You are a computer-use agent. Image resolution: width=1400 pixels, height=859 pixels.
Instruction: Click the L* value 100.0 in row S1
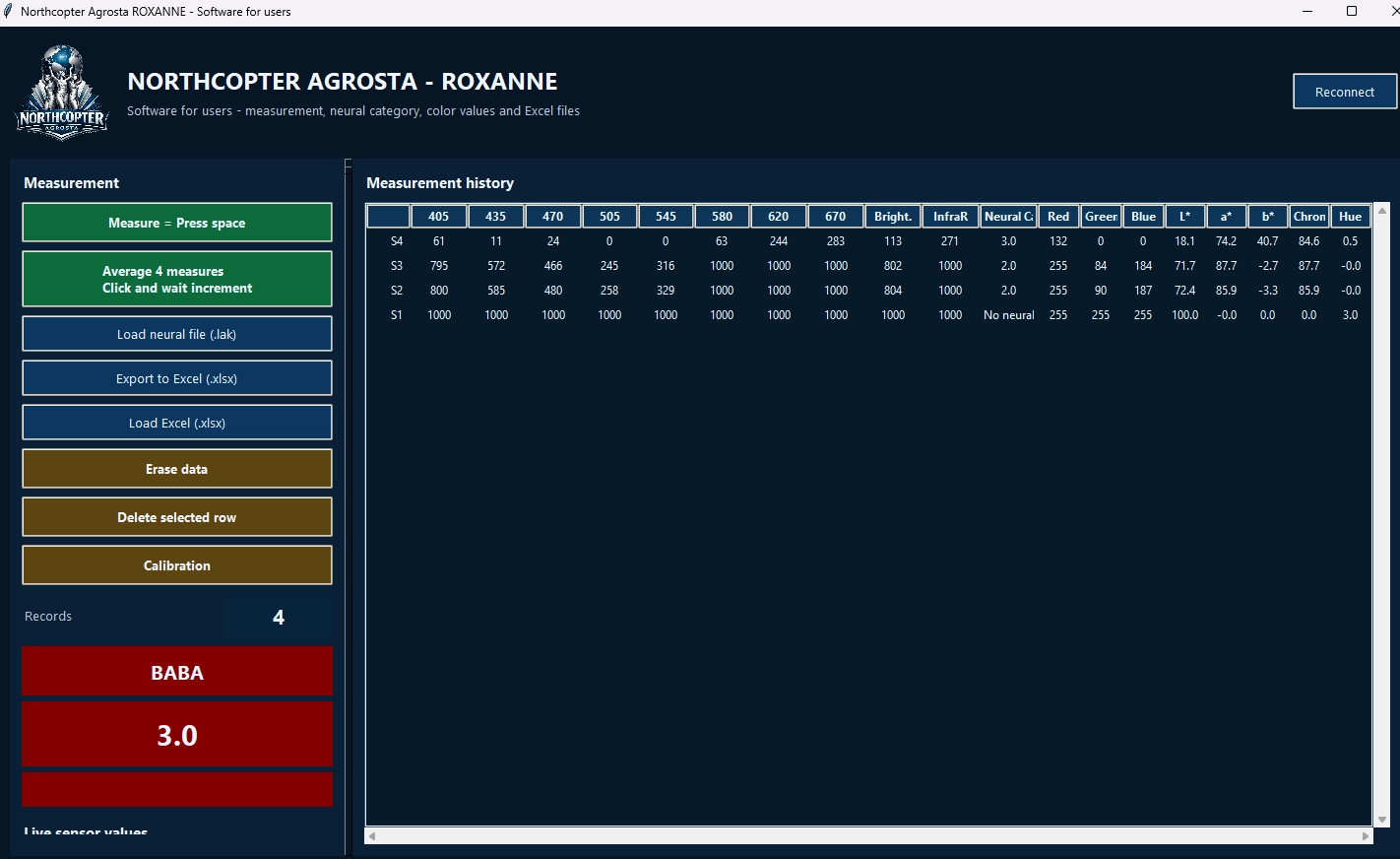(1185, 315)
